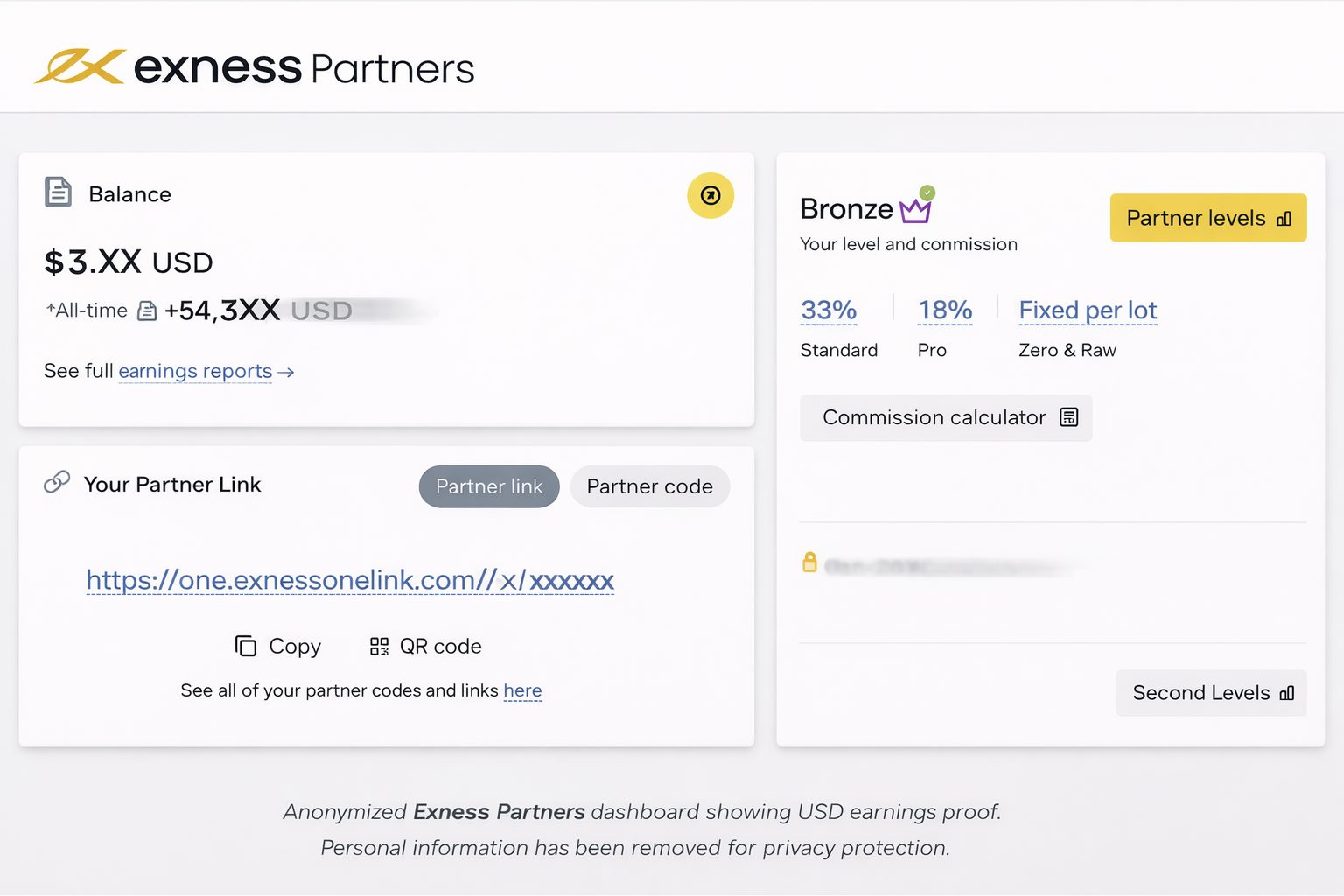Click the partner link URL

click(349, 579)
